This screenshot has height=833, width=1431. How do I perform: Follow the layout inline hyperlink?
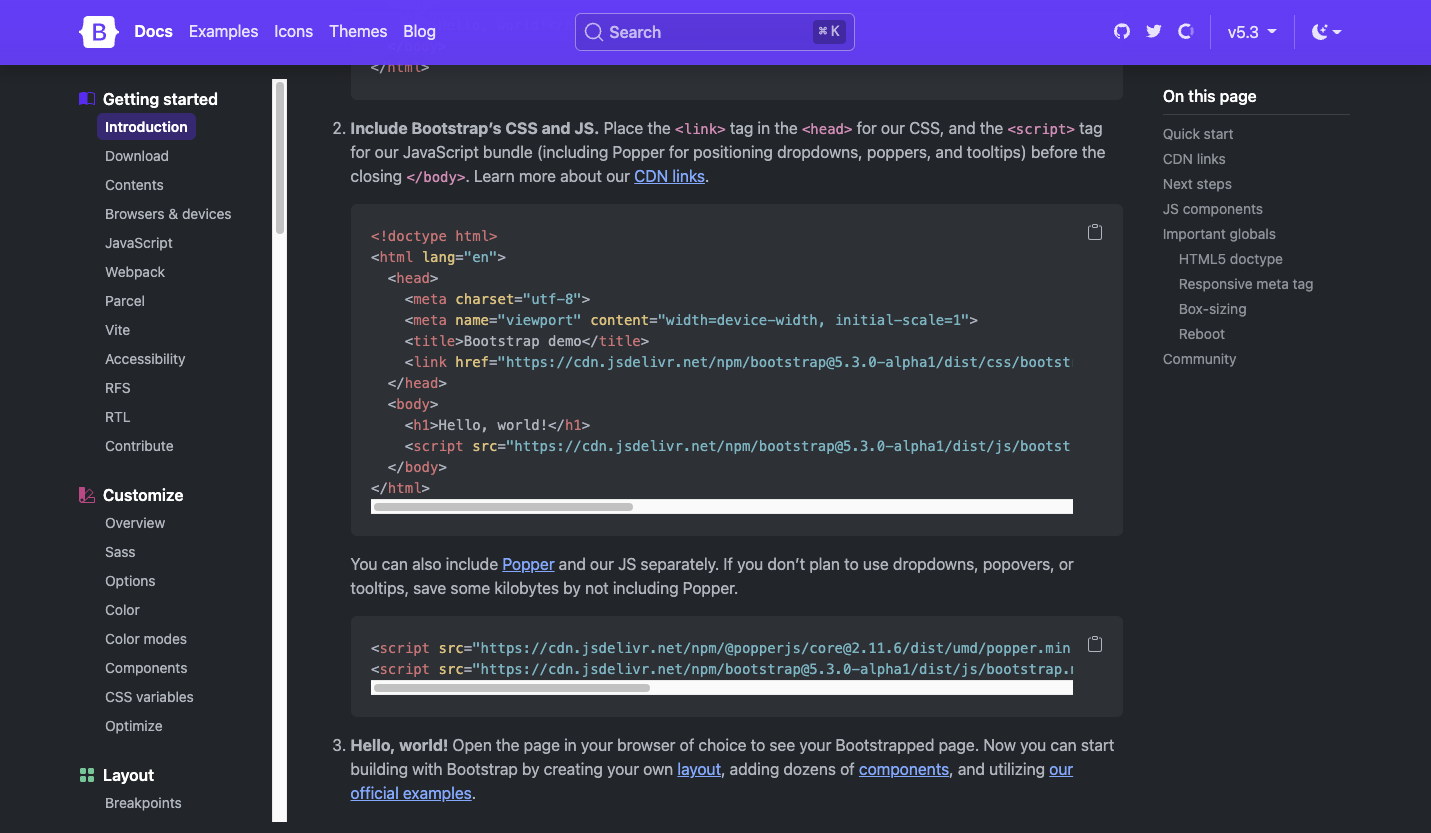click(x=699, y=769)
